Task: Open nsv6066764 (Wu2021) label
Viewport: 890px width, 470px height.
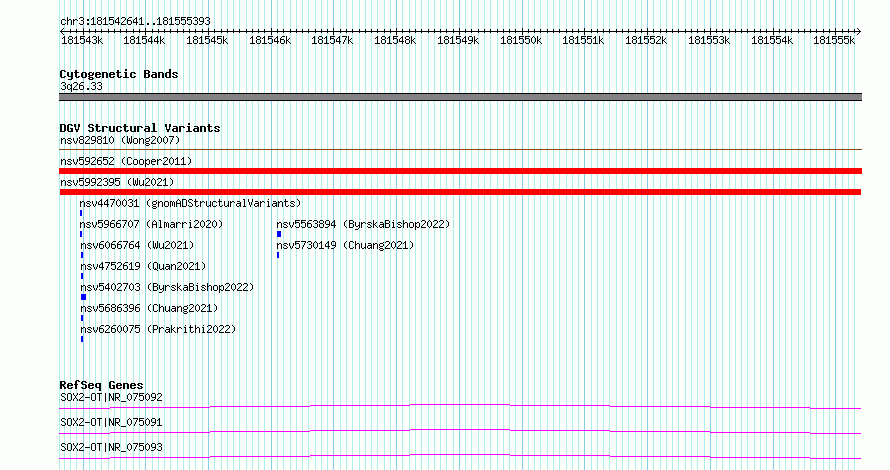Action: pyautogui.click(x=137, y=245)
